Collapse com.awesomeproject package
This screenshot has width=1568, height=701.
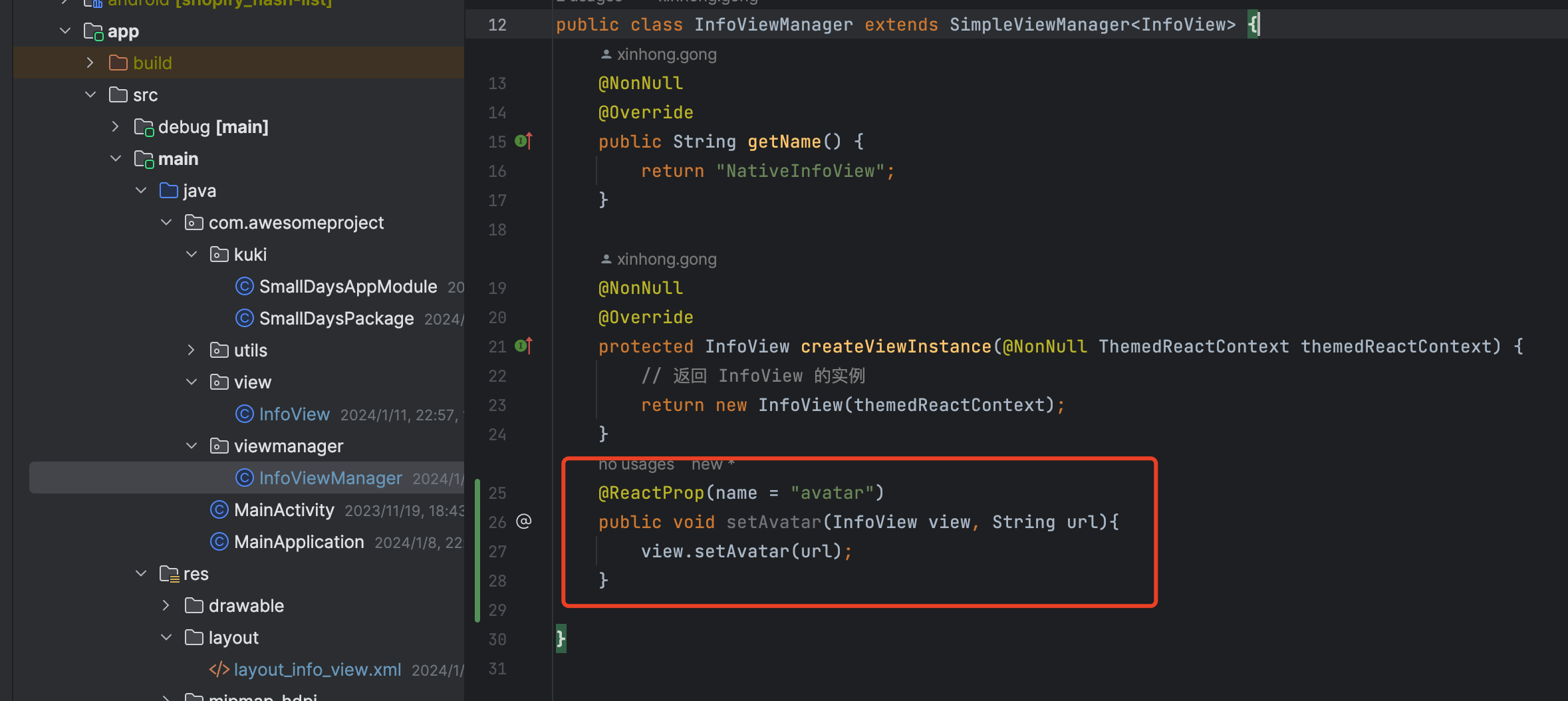coord(166,222)
